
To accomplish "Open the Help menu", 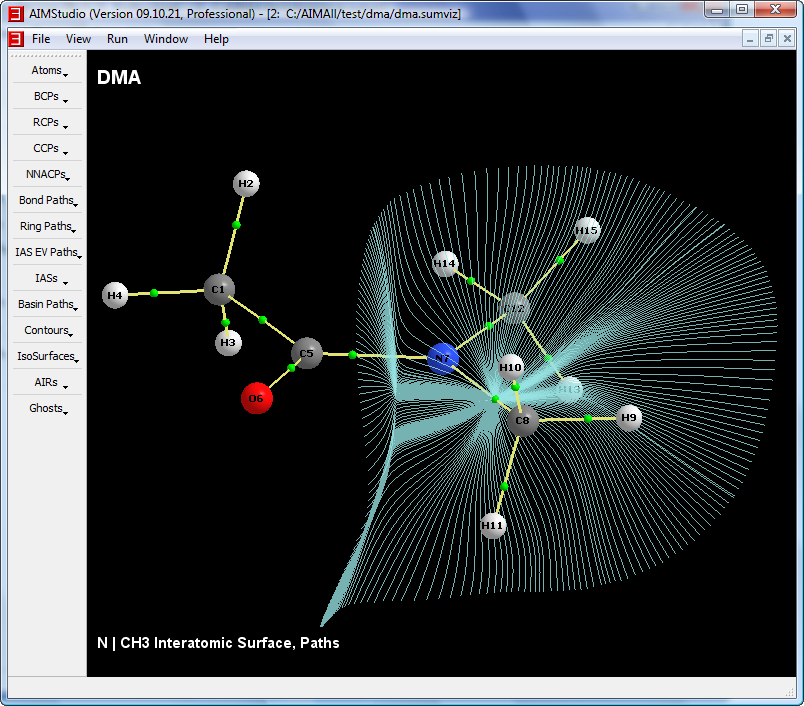I will [216, 39].
